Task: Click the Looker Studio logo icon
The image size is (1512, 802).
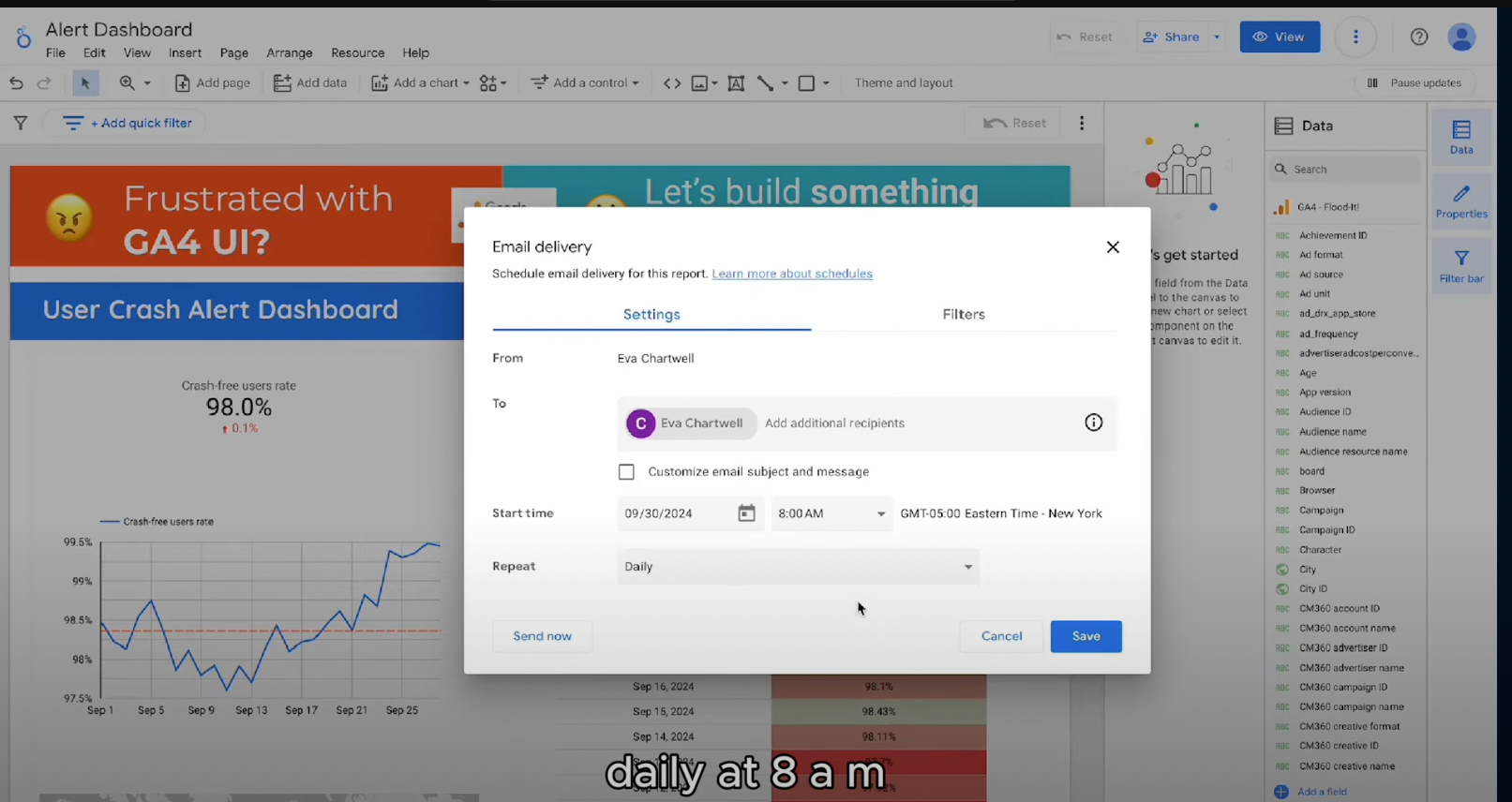Action: point(23,37)
